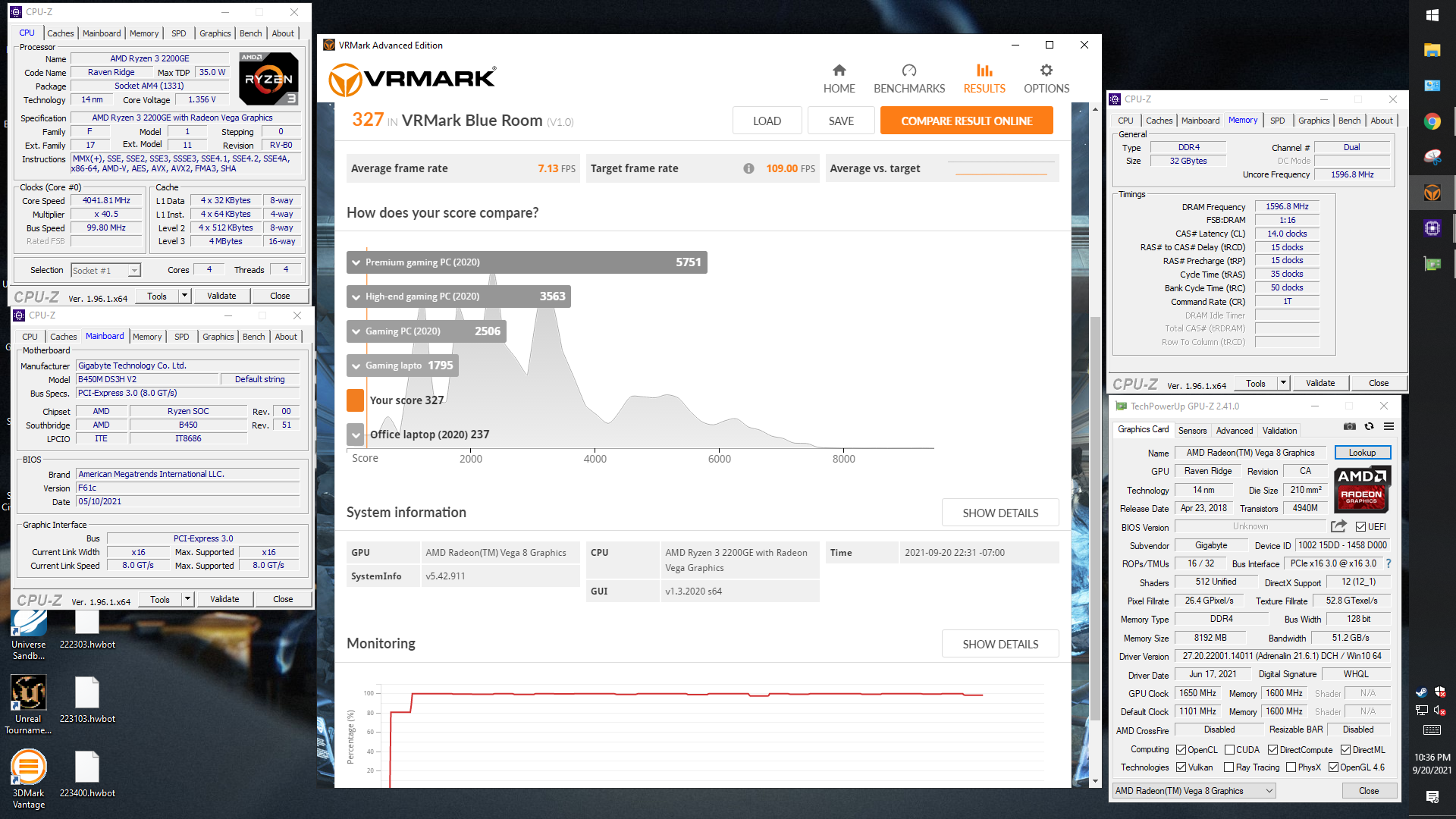
Task: Take a GPU-Z screenshot with the camera icon
Action: (x=1350, y=426)
